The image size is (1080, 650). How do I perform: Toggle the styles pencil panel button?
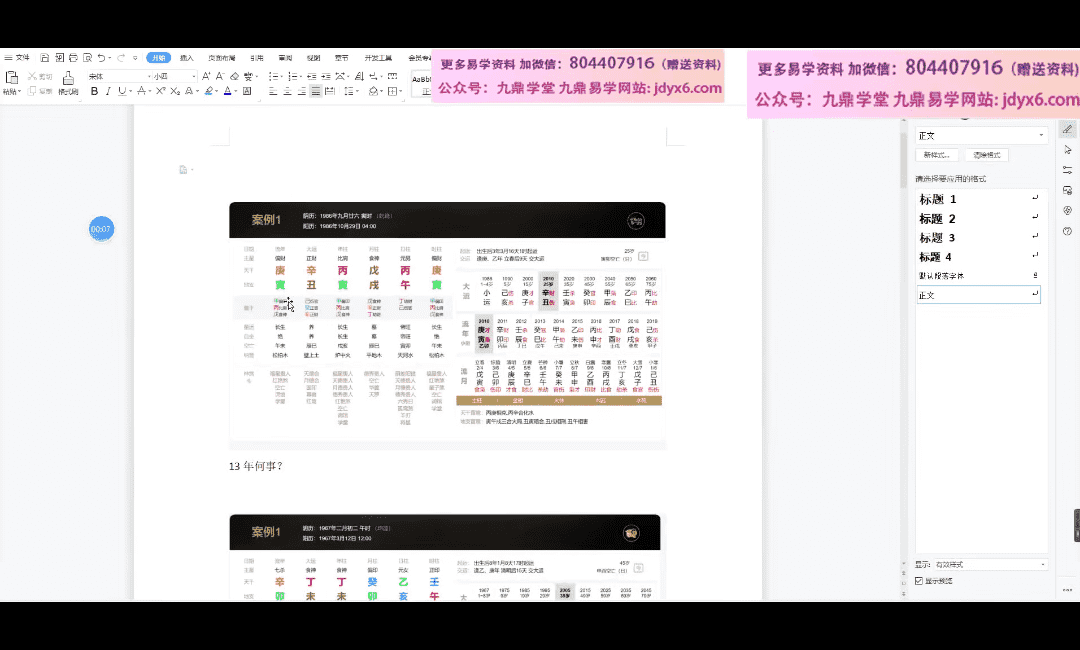click(x=1068, y=129)
